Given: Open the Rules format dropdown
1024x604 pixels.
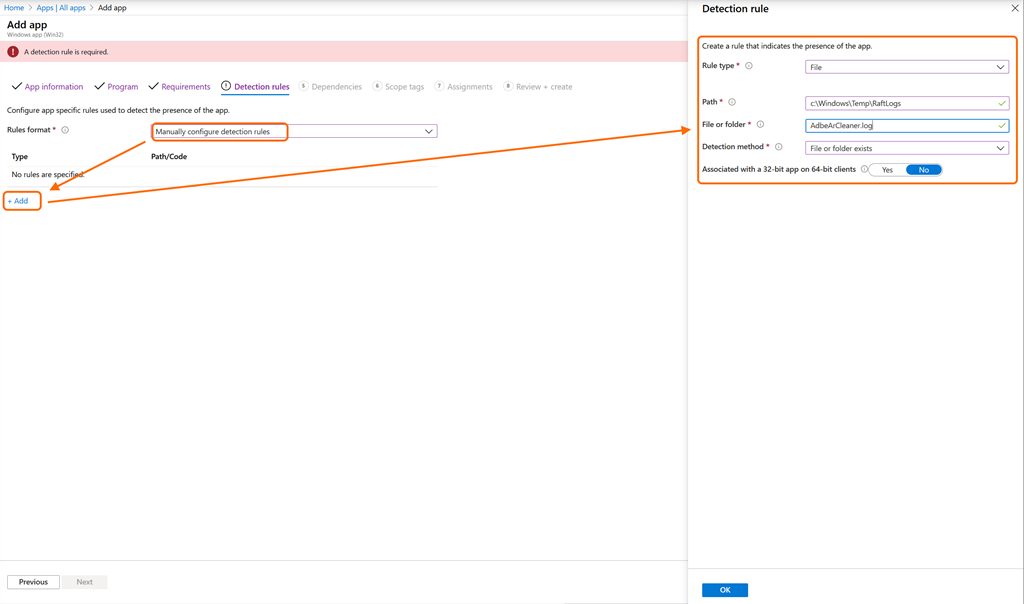Looking at the screenshot, I should [295, 131].
